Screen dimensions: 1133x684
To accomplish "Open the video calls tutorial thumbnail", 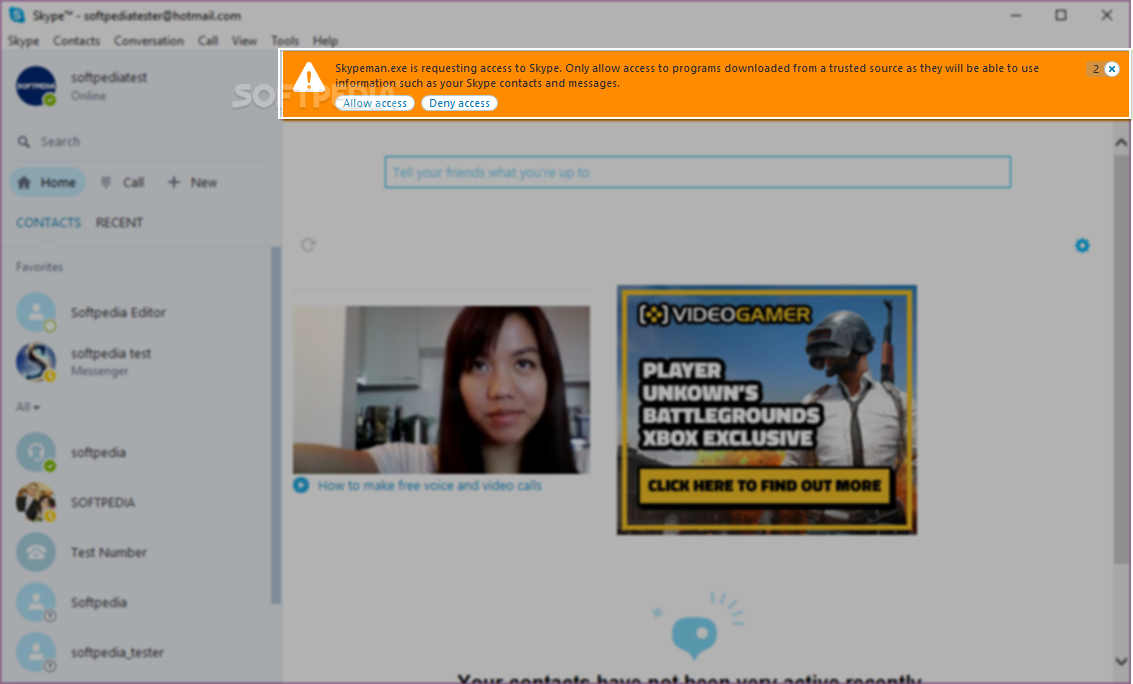I will click(x=441, y=389).
